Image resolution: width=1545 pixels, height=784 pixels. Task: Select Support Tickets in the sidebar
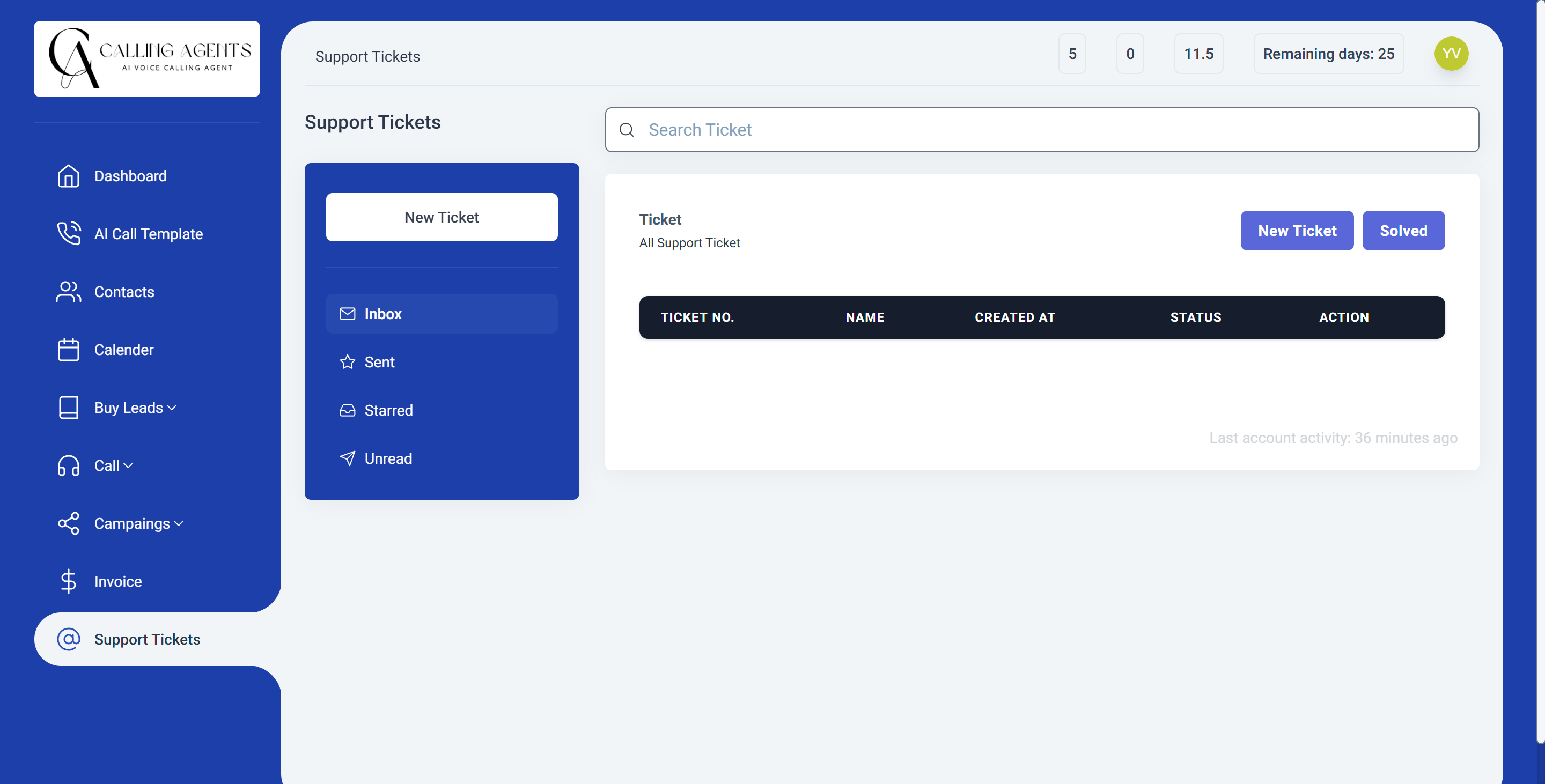pos(147,639)
